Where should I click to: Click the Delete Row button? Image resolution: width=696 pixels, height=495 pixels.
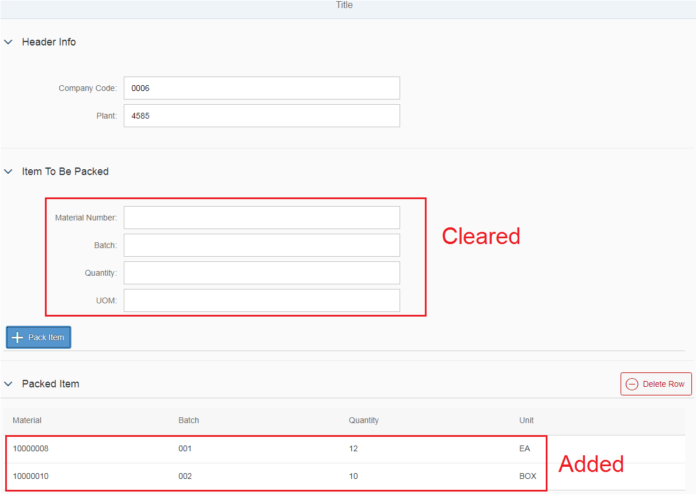click(656, 384)
